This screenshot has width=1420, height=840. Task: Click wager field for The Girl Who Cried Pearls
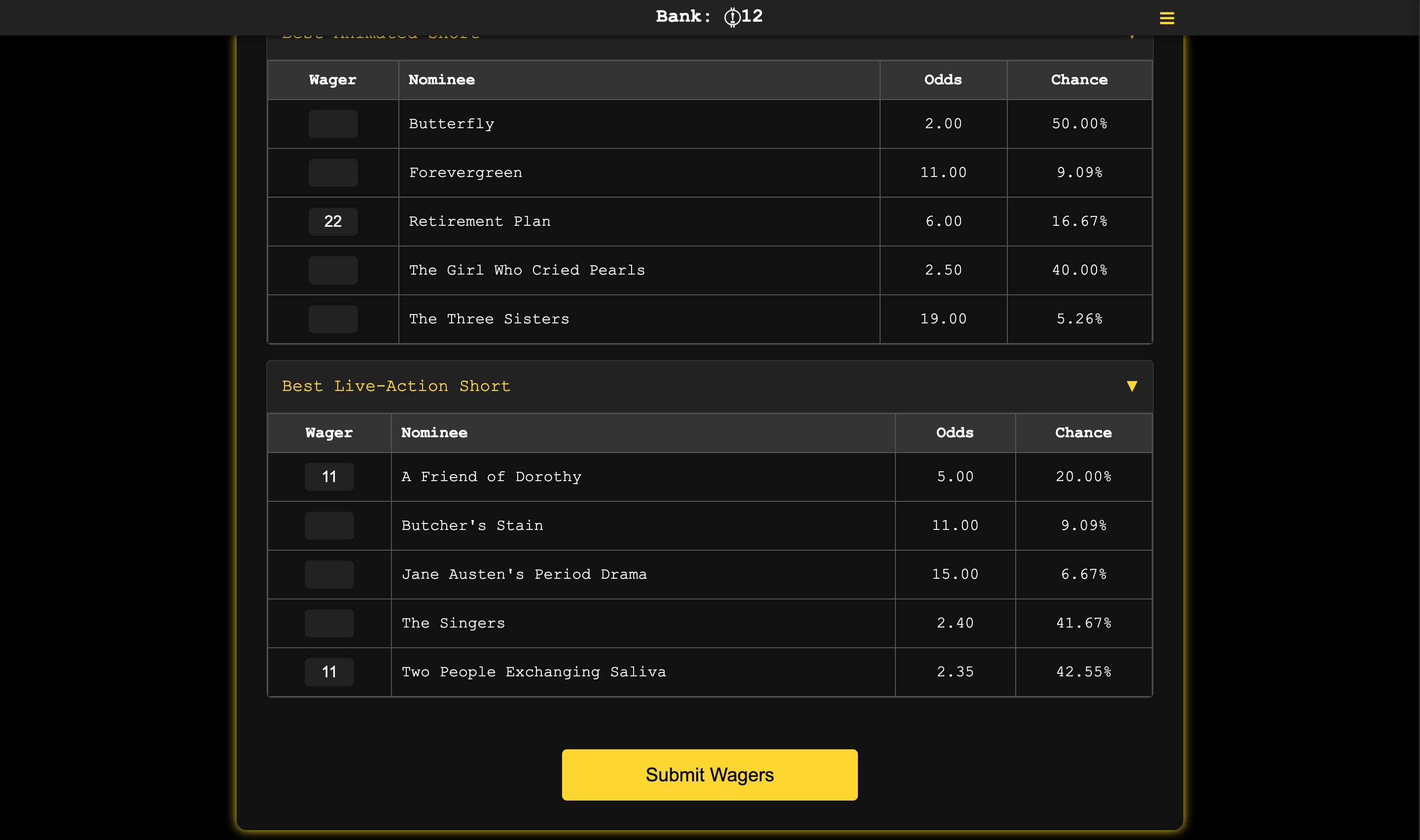(x=333, y=271)
